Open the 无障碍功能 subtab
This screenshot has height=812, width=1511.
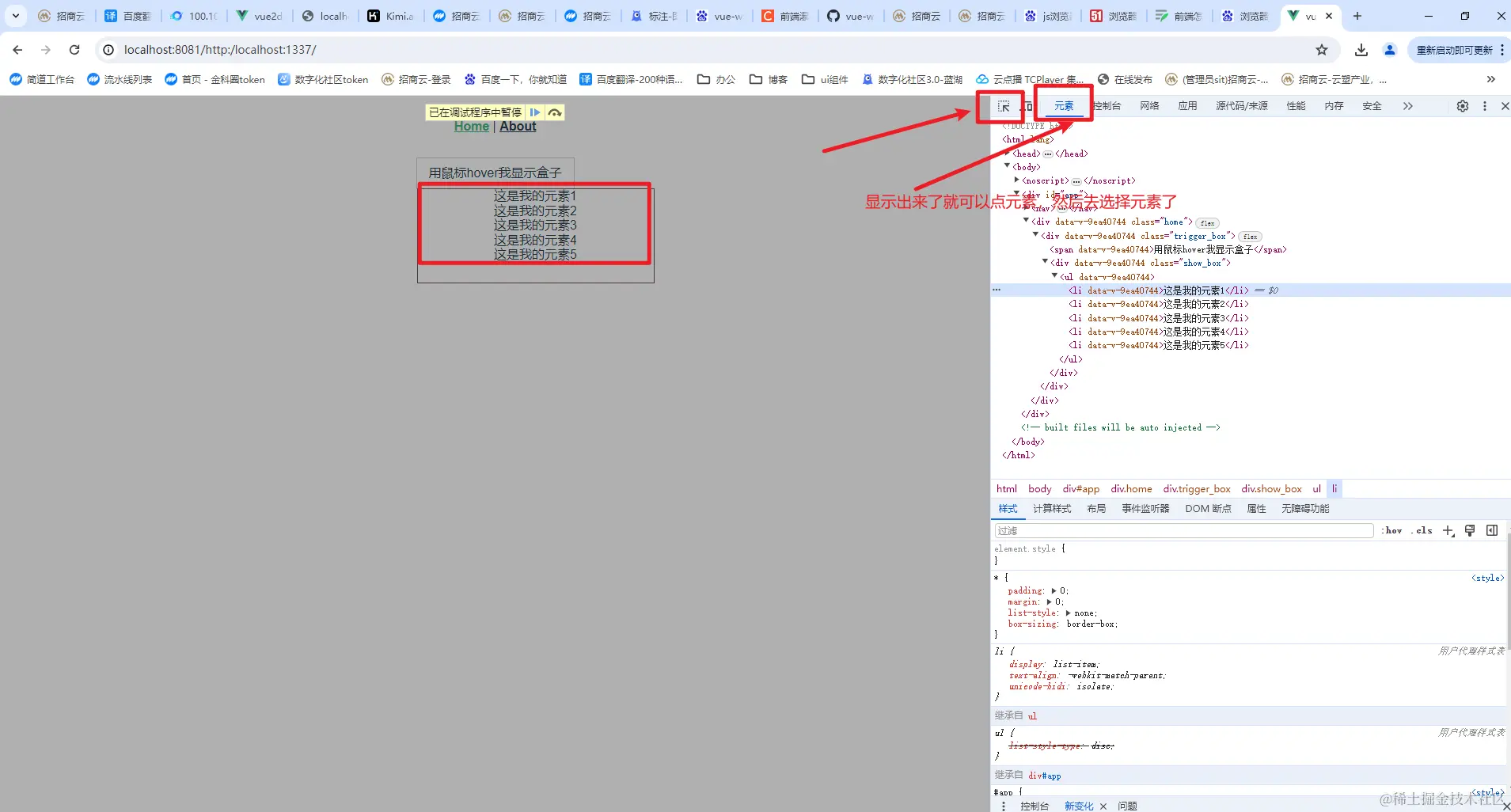click(x=1305, y=509)
